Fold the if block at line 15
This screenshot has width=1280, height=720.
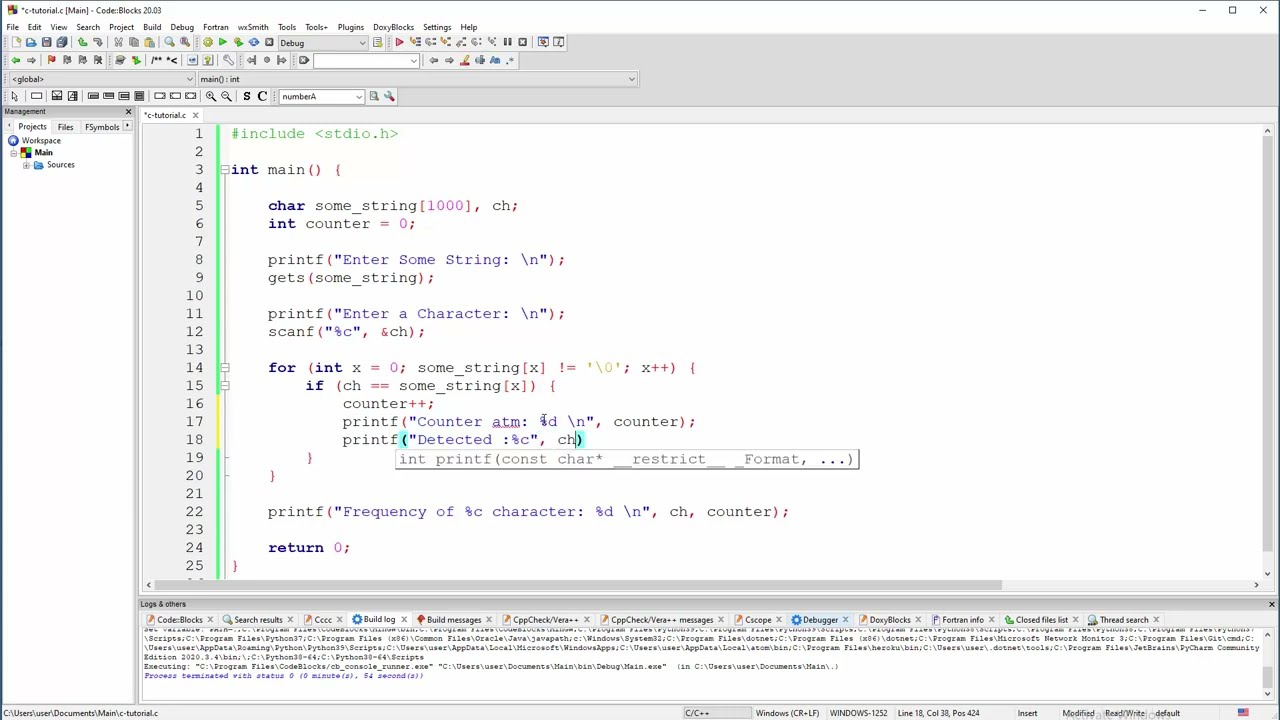point(224,386)
